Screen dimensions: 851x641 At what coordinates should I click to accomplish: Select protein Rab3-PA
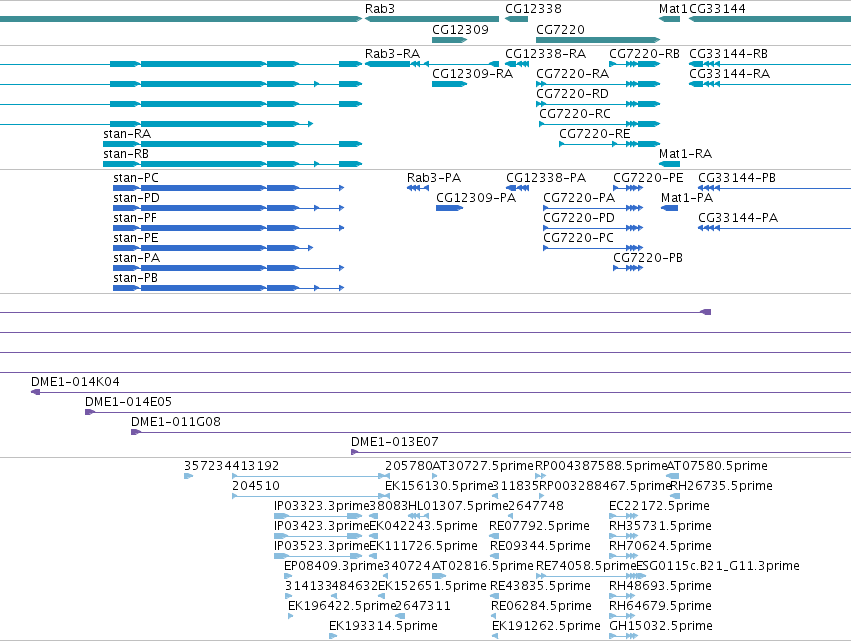tap(434, 177)
